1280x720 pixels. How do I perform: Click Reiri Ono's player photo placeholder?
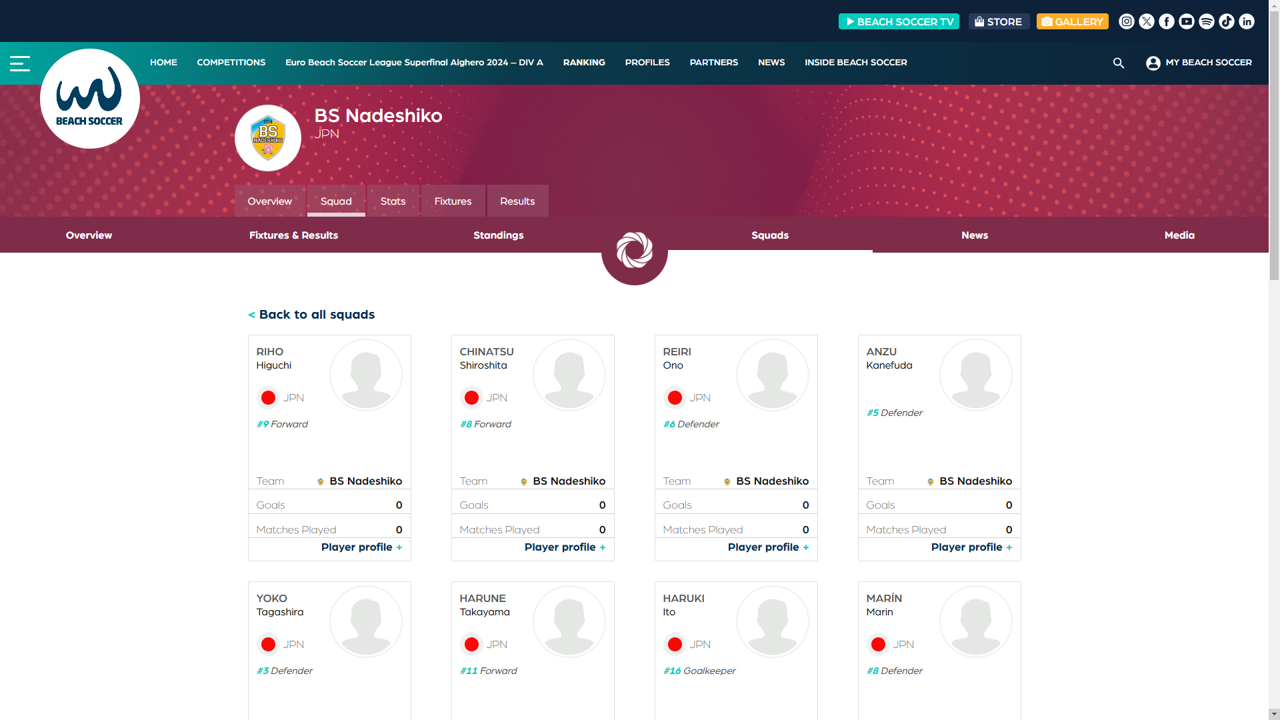[x=772, y=375]
